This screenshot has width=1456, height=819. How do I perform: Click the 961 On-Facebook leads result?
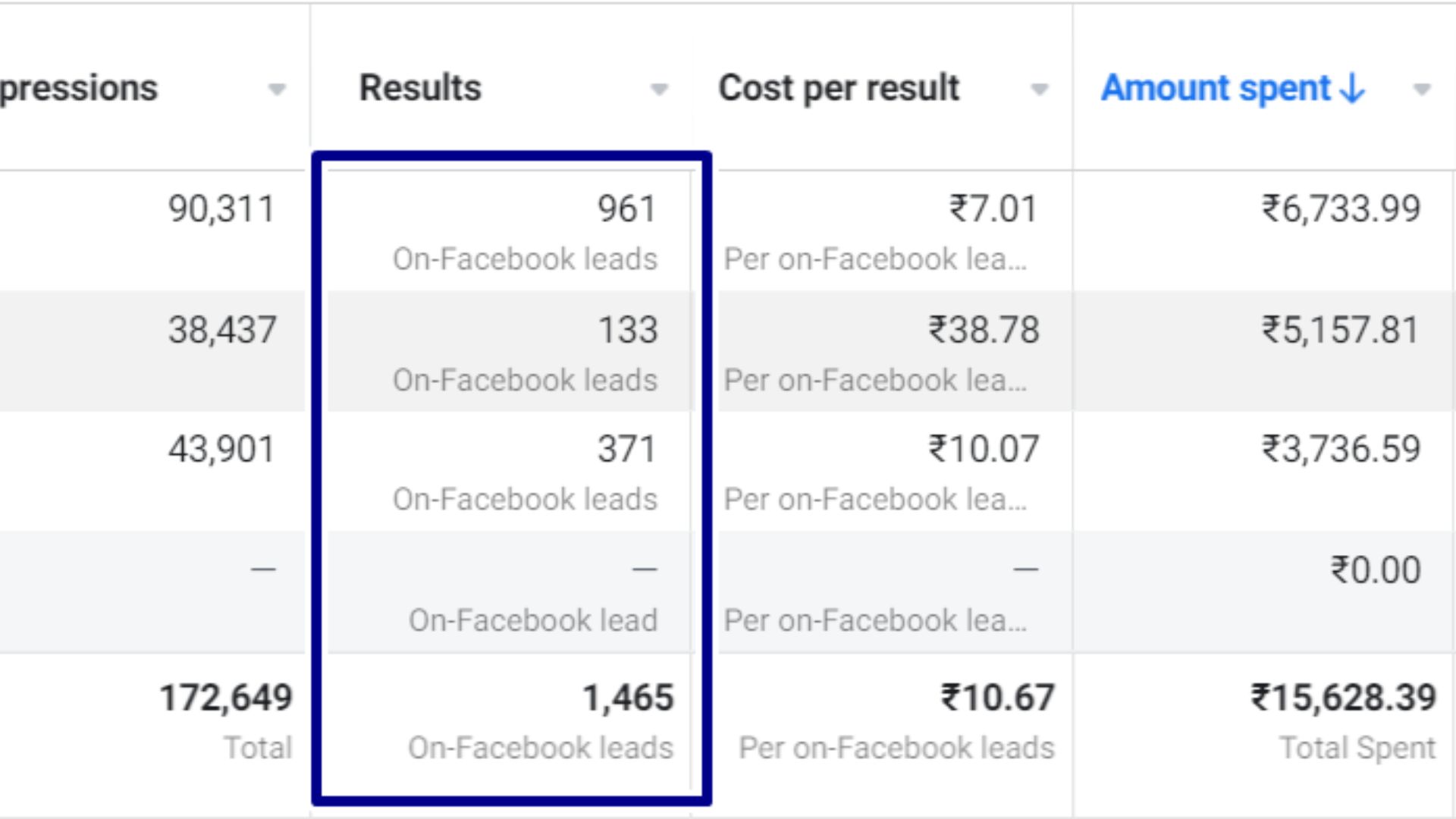click(626, 209)
